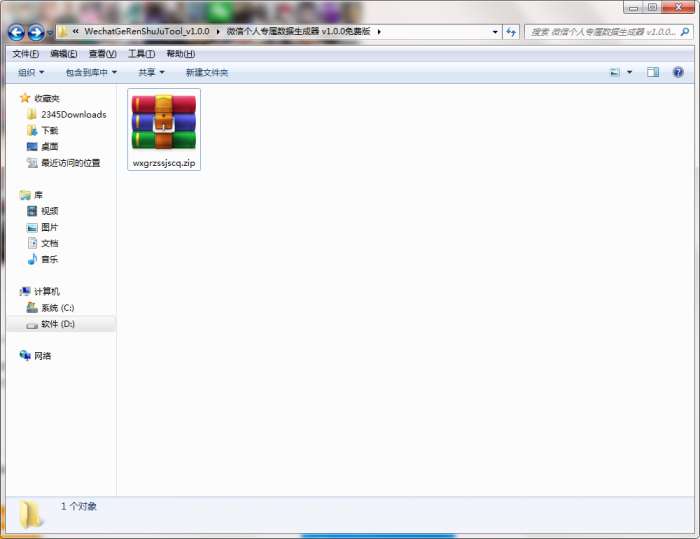The image size is (700, 539).
Task: Open the 文档 library
Action: 50,243
